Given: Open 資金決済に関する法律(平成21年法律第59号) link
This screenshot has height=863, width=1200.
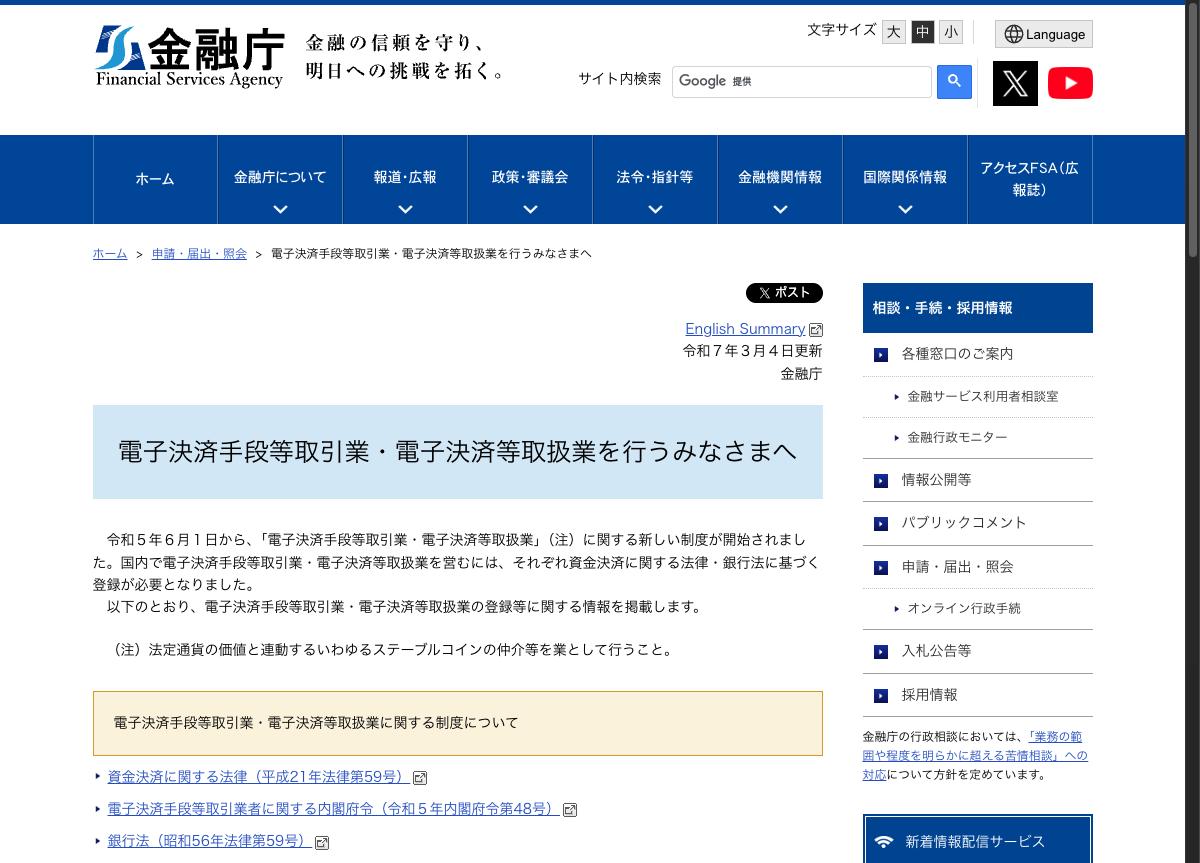Looking at the screenshot, I should [x=258, y=777].
